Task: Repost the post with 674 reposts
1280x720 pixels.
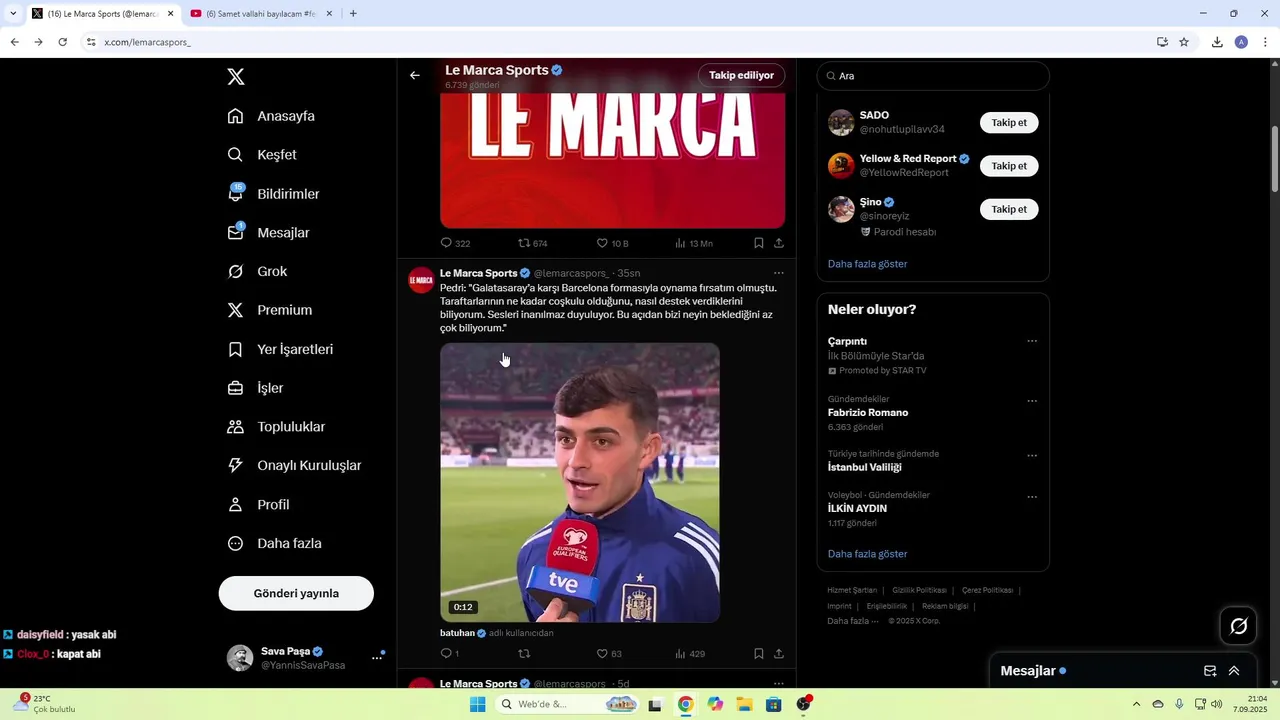Action: point(532,243)
